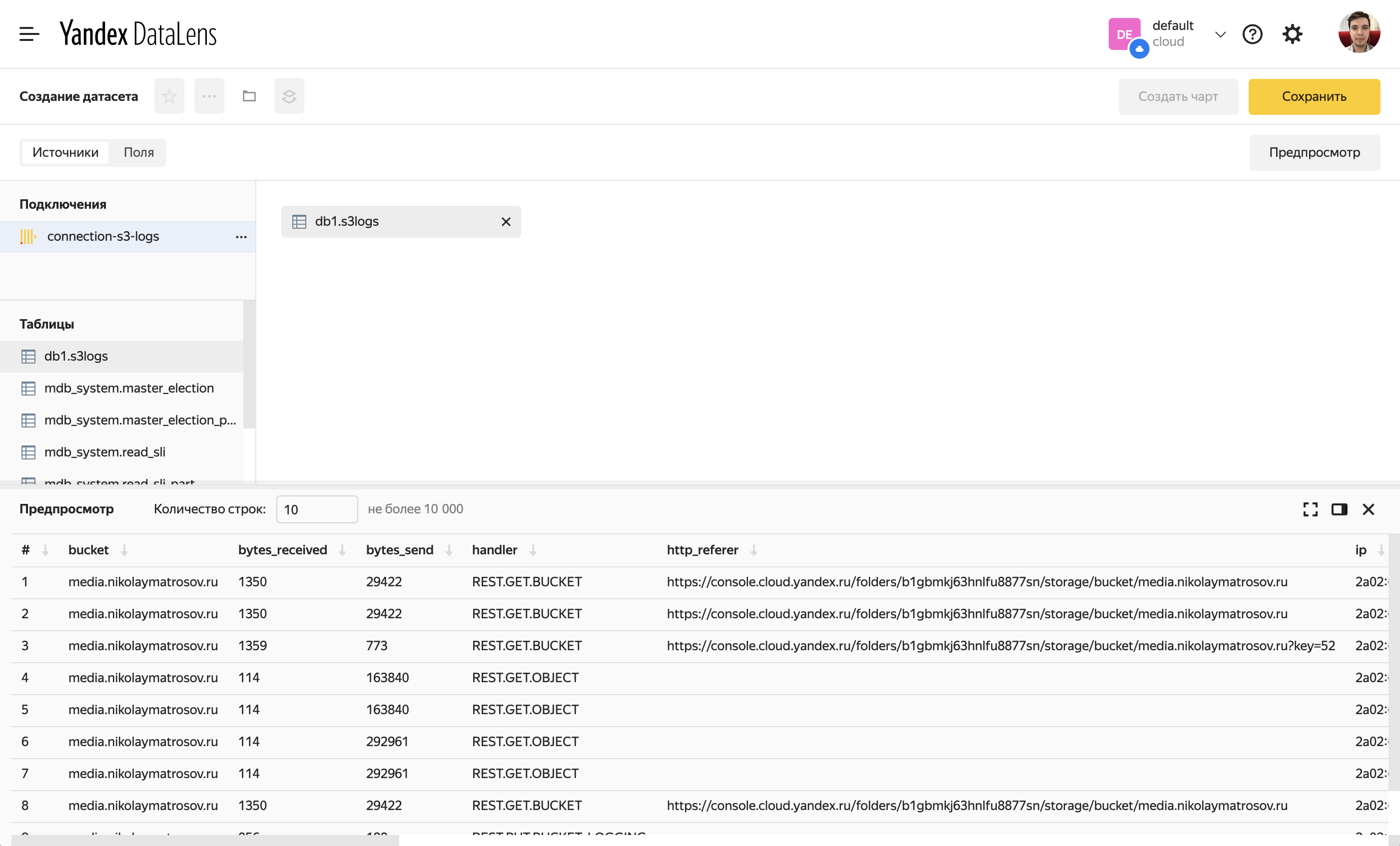This screenshot has height=846, width=1400.
Task: Sort by bytes_send column arrow
Action: 449,550
